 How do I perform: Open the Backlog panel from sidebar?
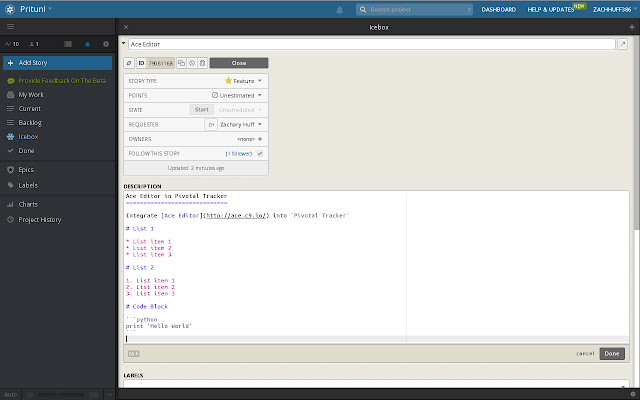click(30, 121)
